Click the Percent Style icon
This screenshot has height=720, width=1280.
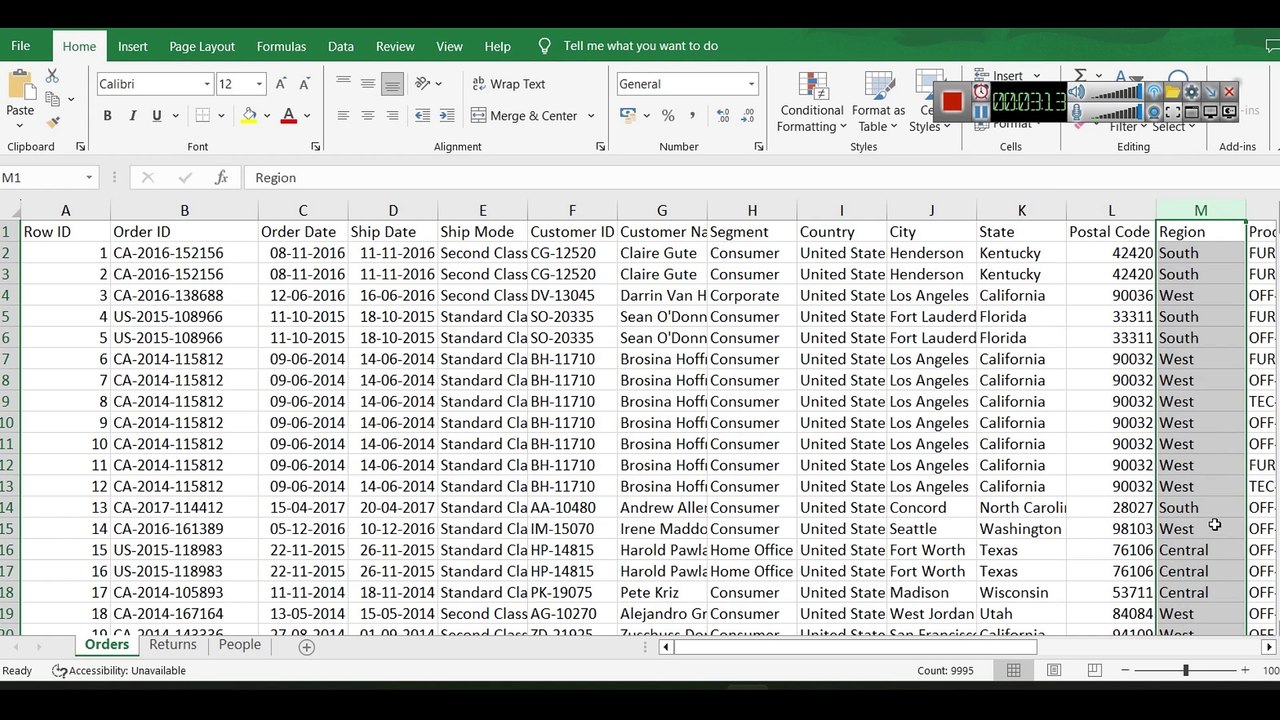click(668, 116)
